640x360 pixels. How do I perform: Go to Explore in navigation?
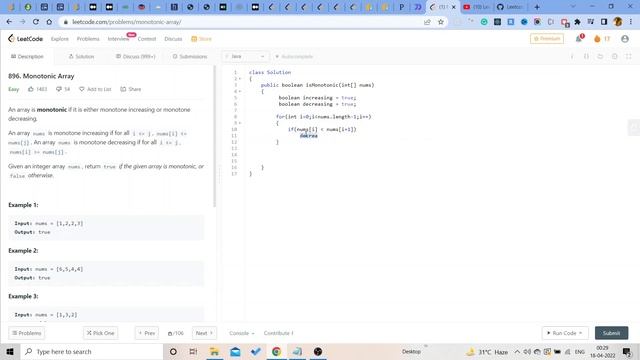(x=60, y=39)
